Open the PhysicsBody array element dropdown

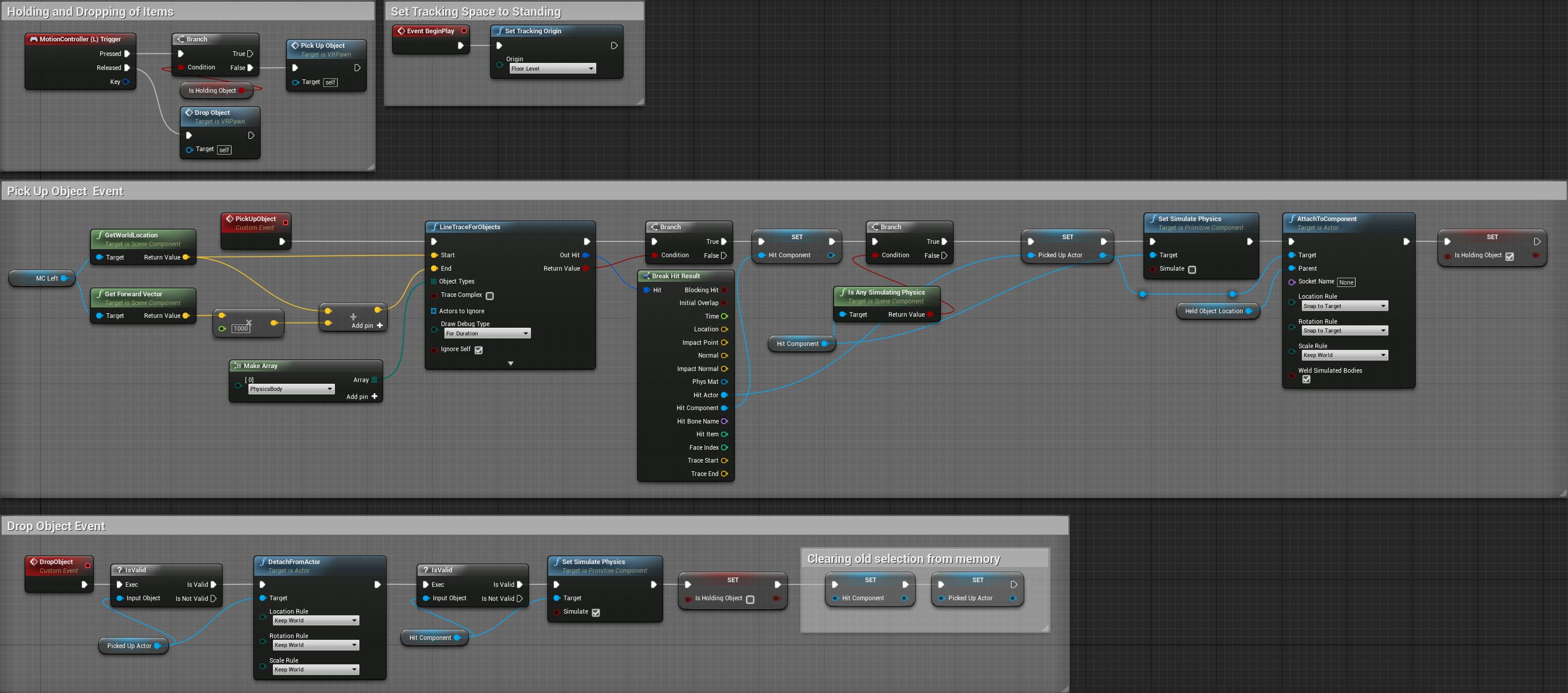click(291, 389)
